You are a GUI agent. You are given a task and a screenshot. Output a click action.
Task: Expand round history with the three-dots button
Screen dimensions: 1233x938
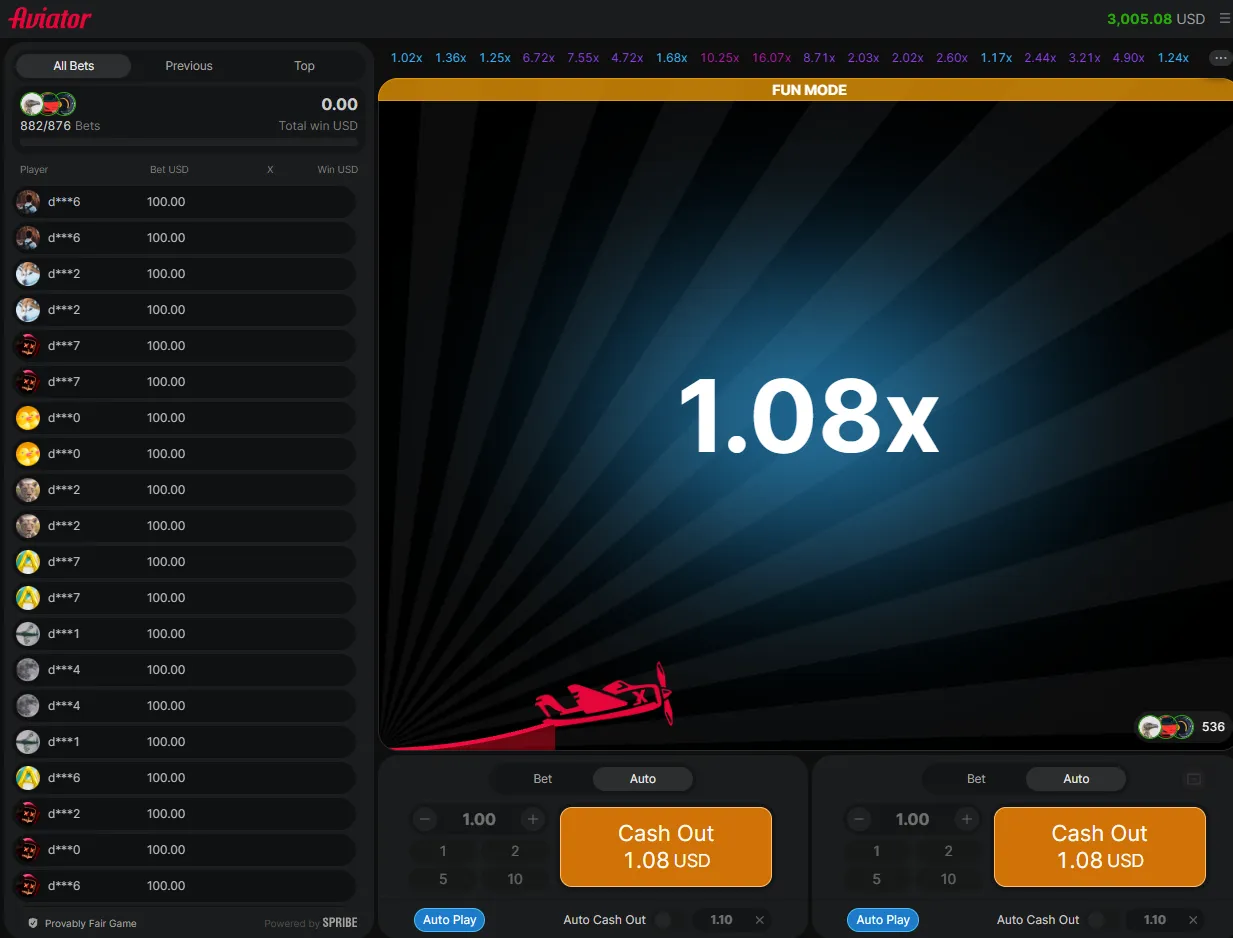pos(1220,58)
